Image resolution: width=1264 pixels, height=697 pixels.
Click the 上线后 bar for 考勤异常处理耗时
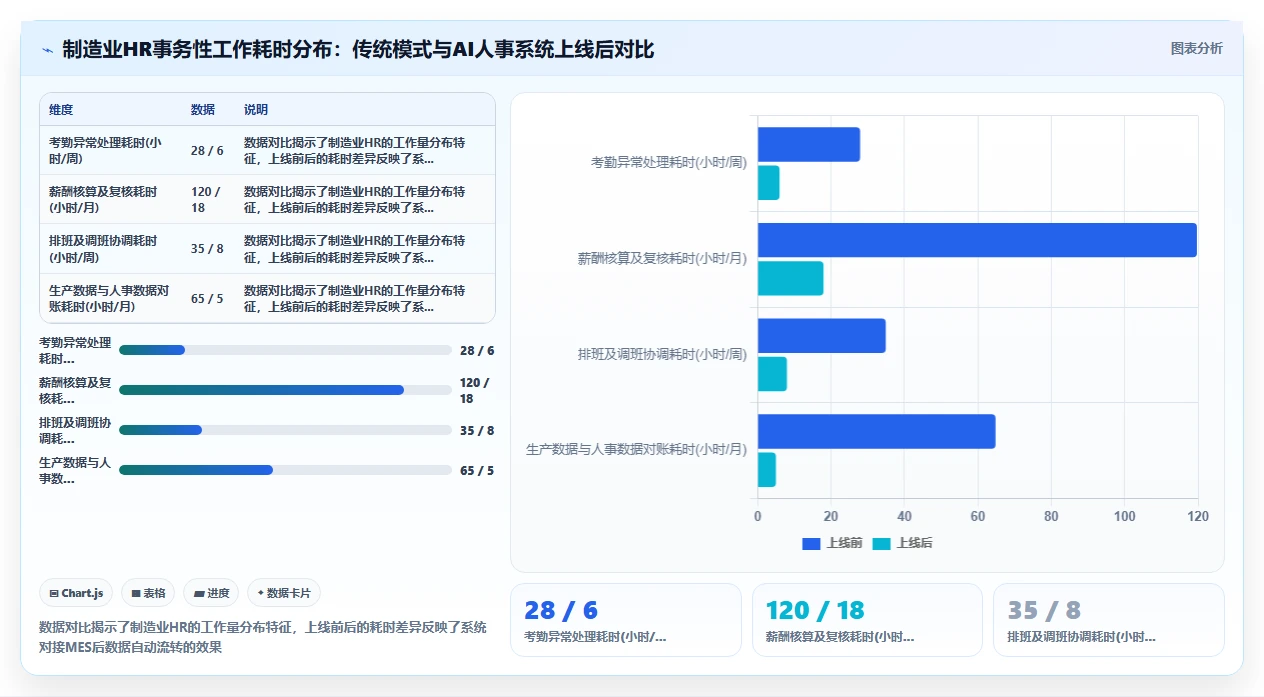point(768,183)
